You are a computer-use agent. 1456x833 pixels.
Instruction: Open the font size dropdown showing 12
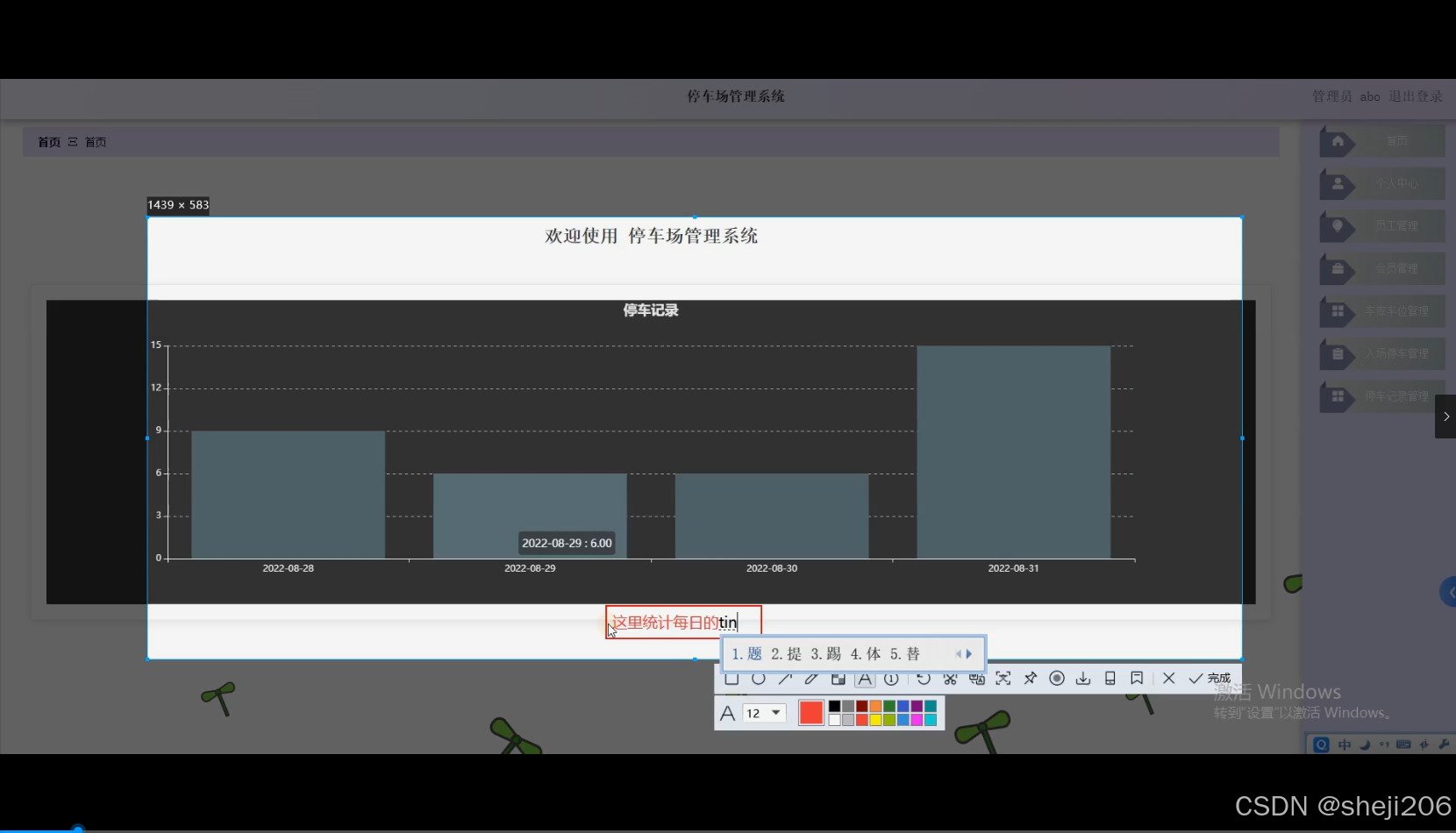[764, 713]
